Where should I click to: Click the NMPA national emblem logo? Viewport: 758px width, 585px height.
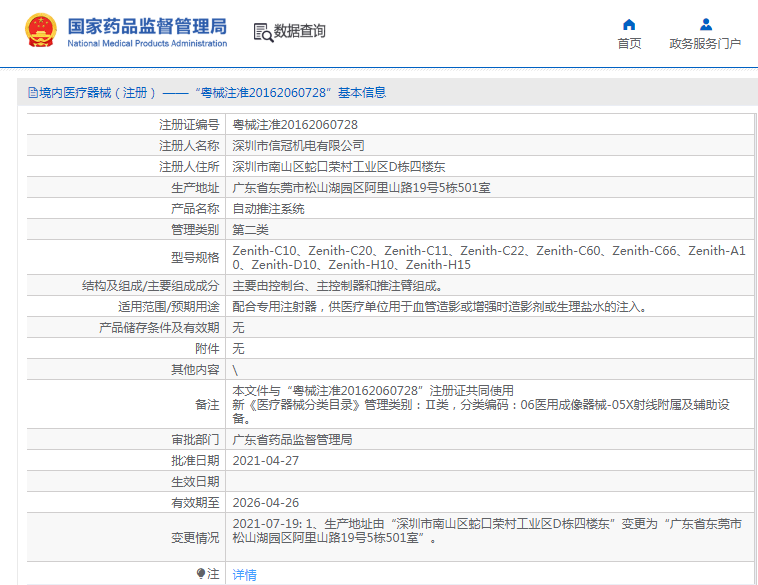point(41,30)
